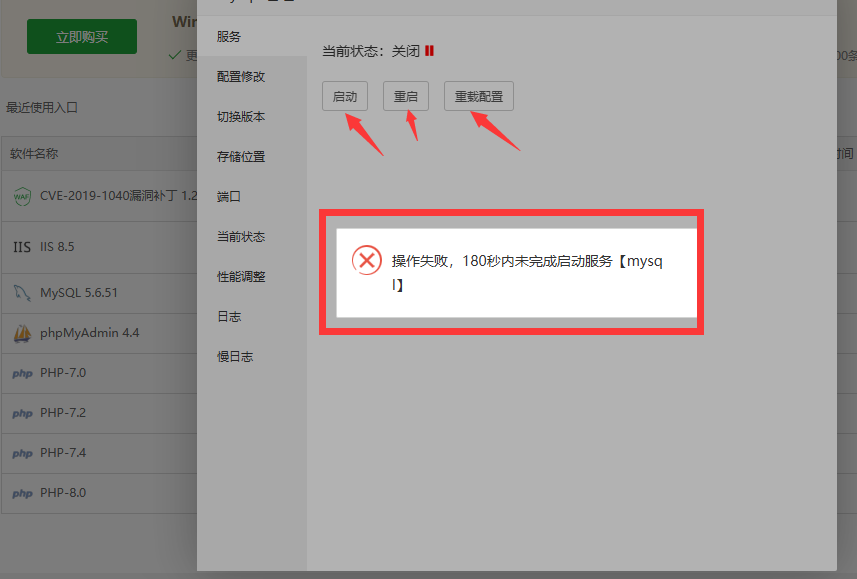The width and height of the screenshot is (857, 579).
Task: Click the PHP-7.4 php icon
Action: pos(22,453)
